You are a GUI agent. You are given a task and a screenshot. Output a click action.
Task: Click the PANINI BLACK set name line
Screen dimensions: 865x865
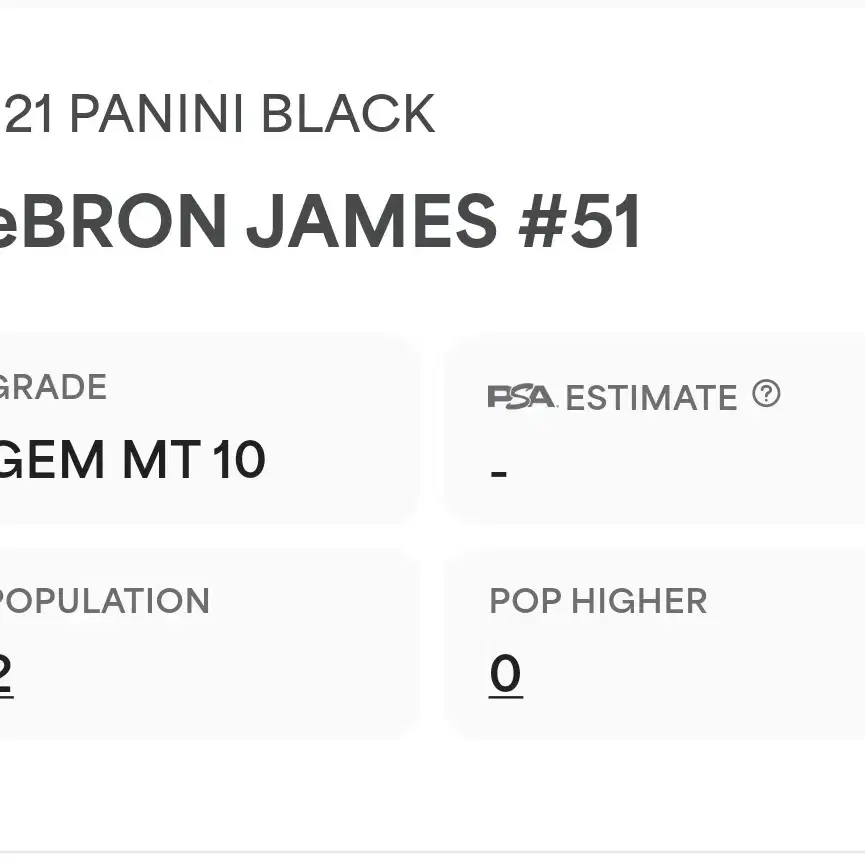[x=217, y=114]
